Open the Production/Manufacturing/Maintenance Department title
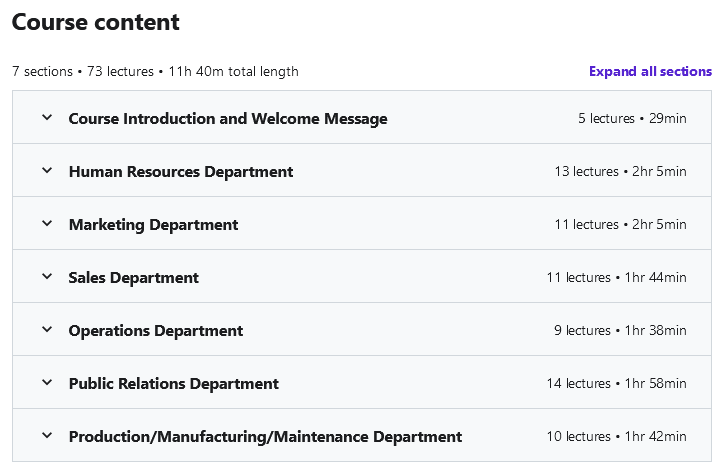Screen dimensions: 725x472 [265, 436]
